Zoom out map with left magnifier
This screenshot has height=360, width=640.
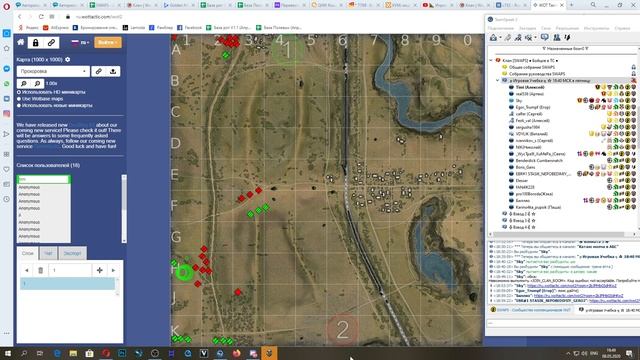pos(24,83)
